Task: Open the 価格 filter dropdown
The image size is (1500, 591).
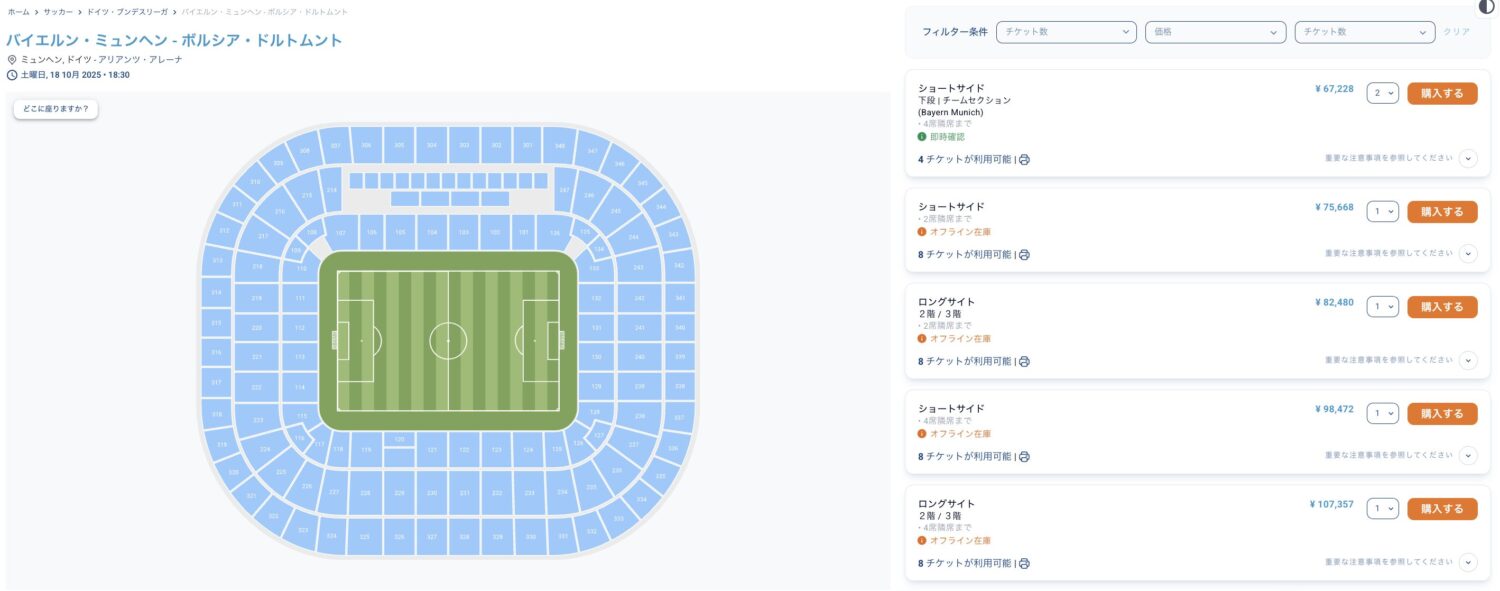Action: point(1215,32)
